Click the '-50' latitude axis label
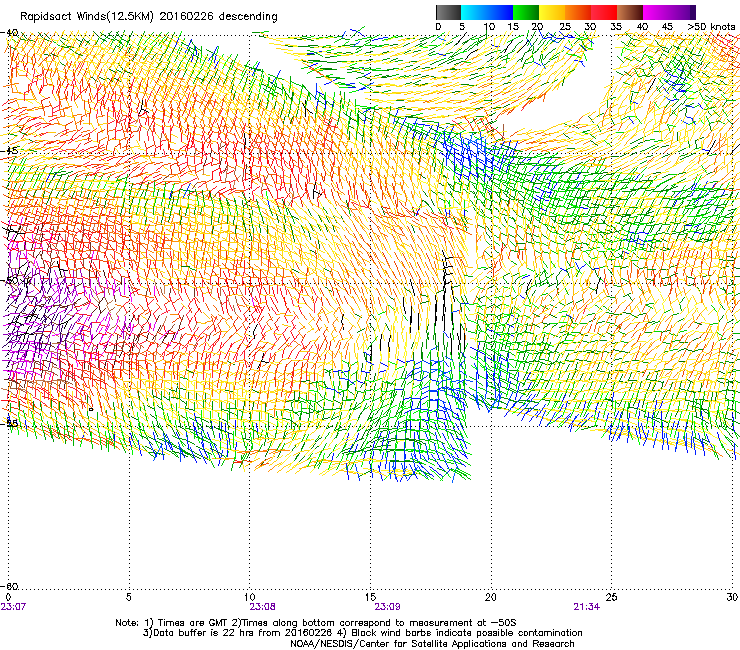Image resolution: width=740 pixels, height=650 pixels. (x=10, y=280)
